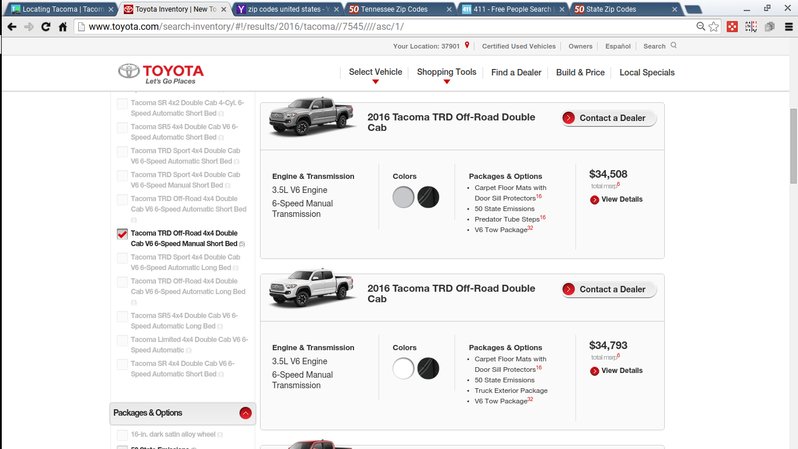This screenshot has height=449, width=798.
Task: Check Tacoma SR 4x2 Double Cab 4-Cyl checkbox
Action: 122,104
